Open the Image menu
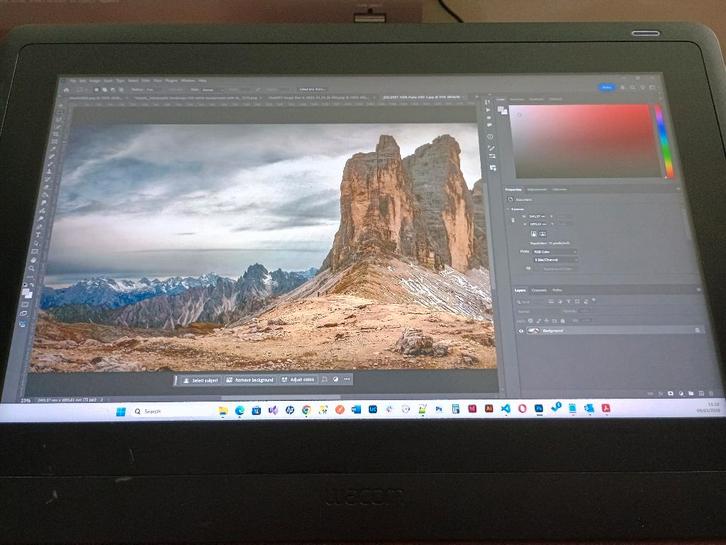The height and width of the screenshot is (545, 726). coord(94,81)
